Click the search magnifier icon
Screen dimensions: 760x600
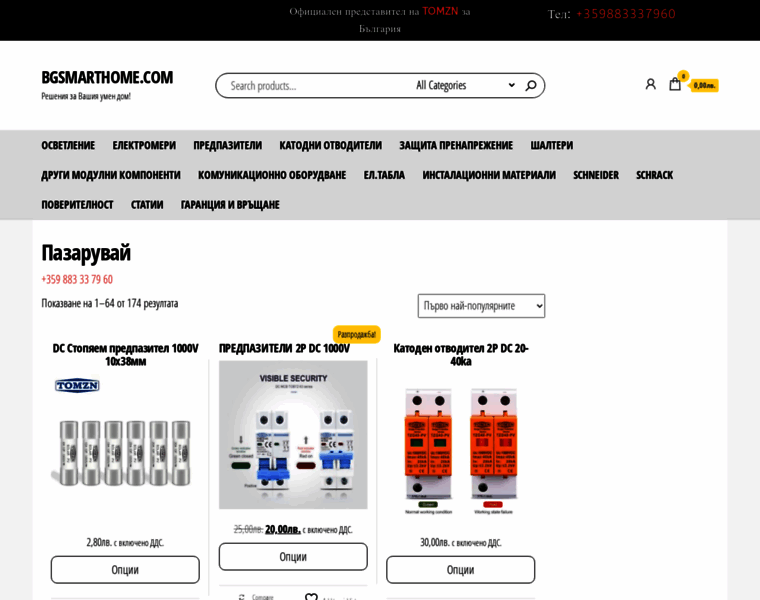click(531, 85)
